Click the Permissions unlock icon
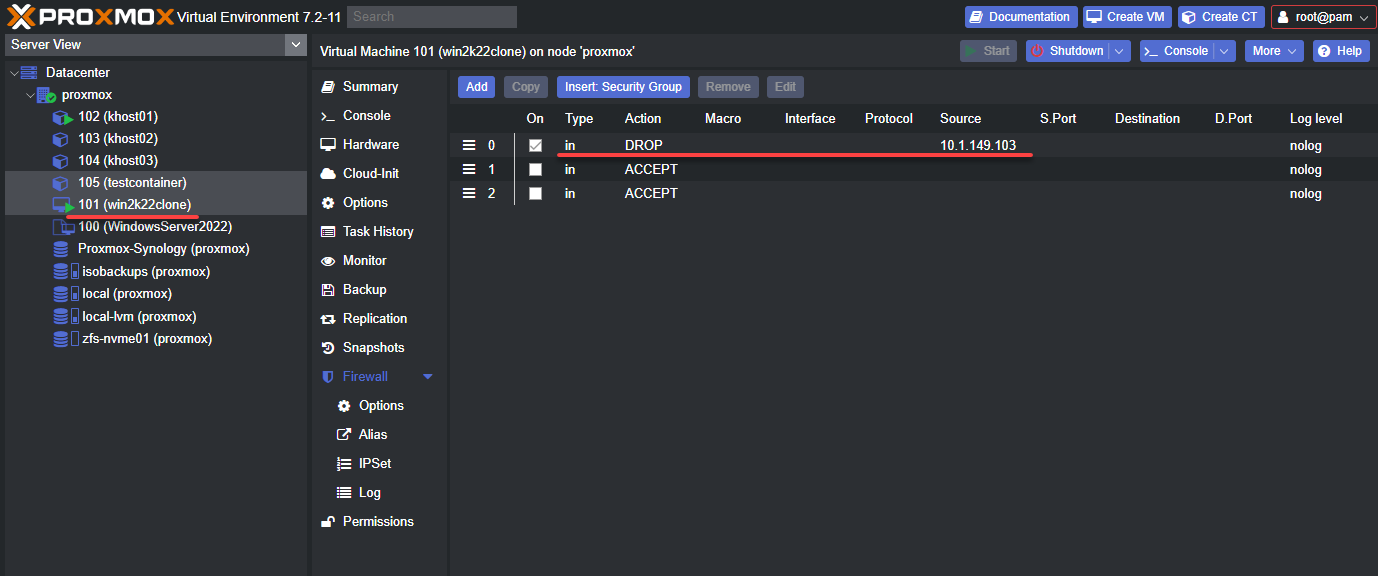 click(x=327, y=522)
